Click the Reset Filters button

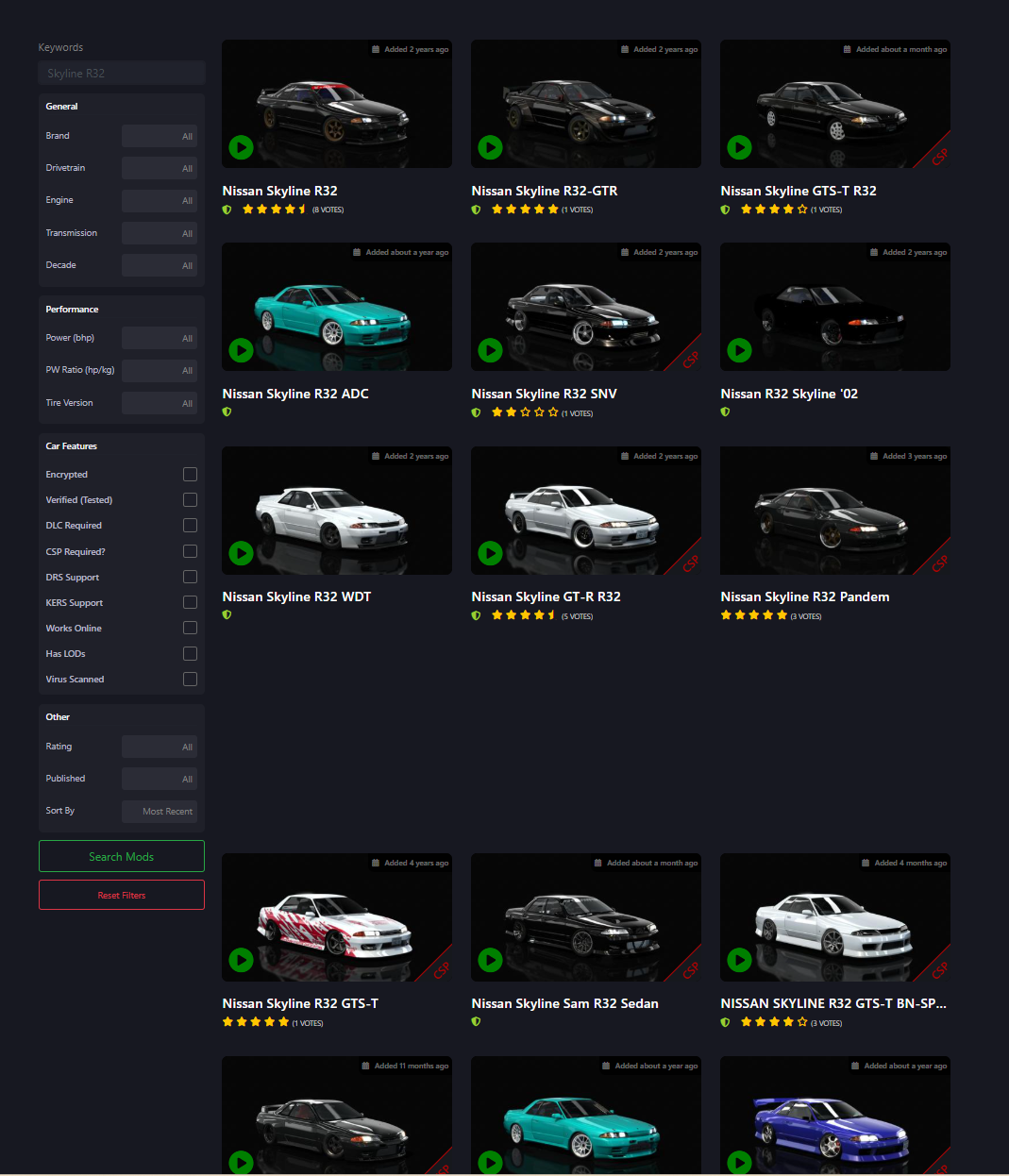(x=122, y=895)
